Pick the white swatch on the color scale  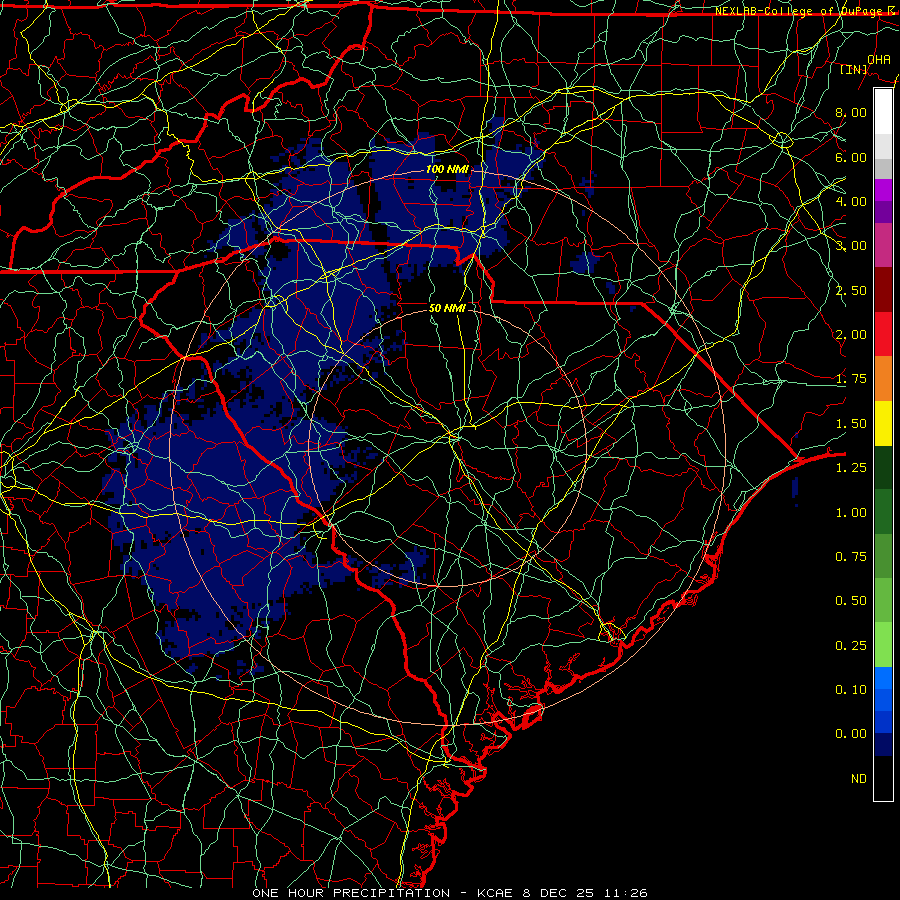(883, 112)
